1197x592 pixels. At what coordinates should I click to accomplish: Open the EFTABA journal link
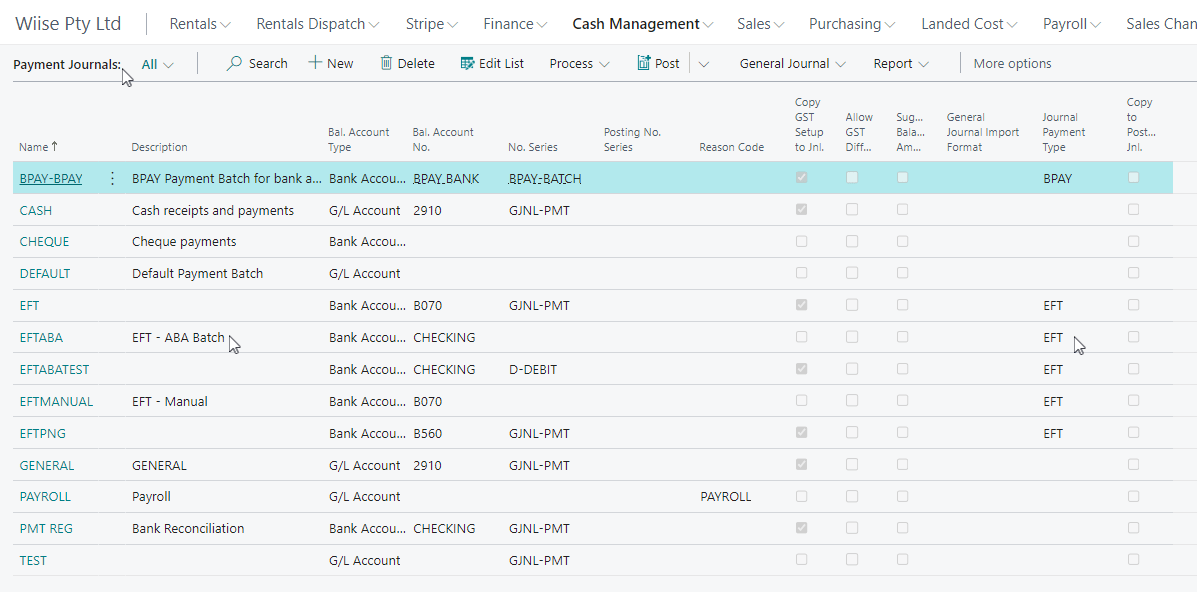[x=41, y=337]
